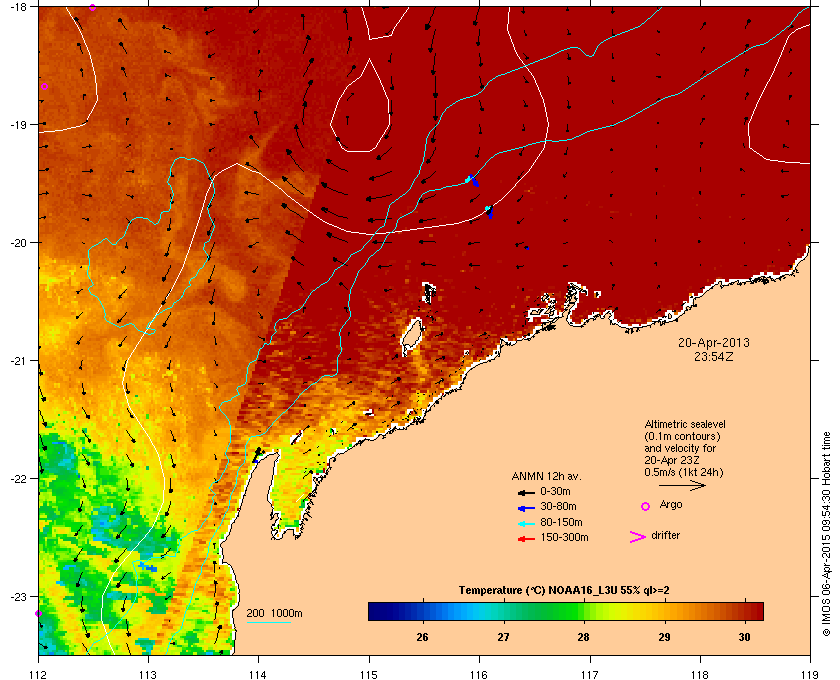Image resolution: width=840 pixels, height=680 pixels.
Task: Click the '150-300m' legend label
Action: click(x=564, y=537)
